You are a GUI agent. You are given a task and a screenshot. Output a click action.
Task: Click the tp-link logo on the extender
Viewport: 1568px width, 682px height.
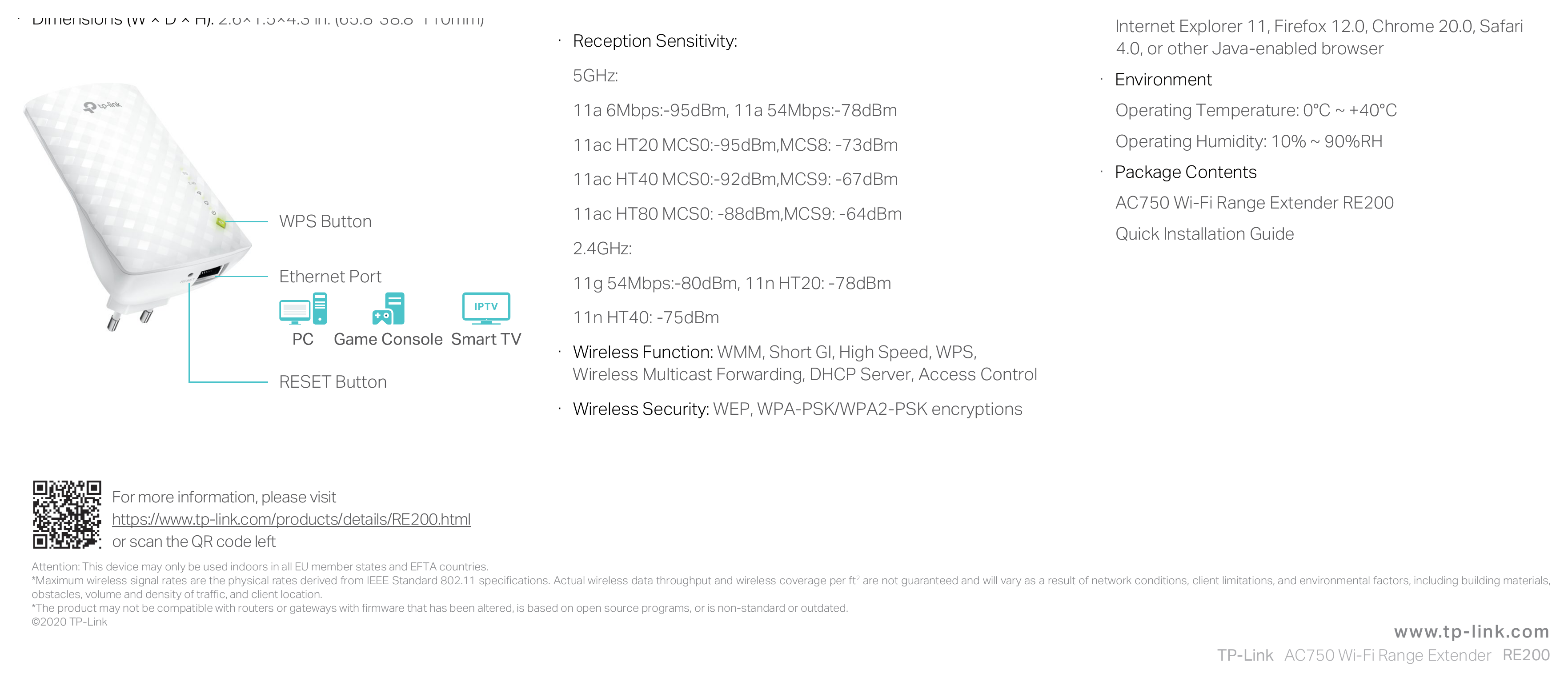[x=102, y=107]
